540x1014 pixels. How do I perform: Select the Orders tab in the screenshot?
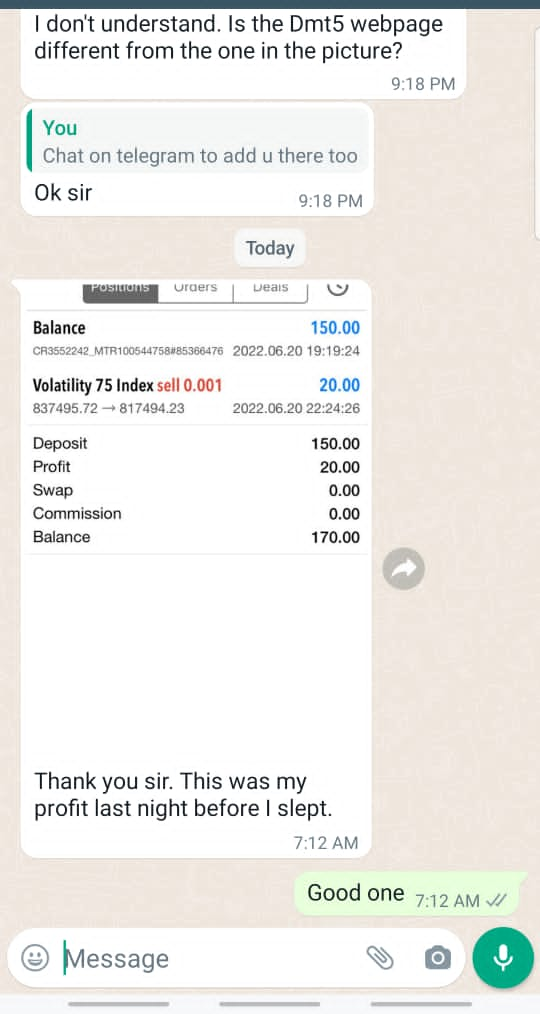point(195,288)
